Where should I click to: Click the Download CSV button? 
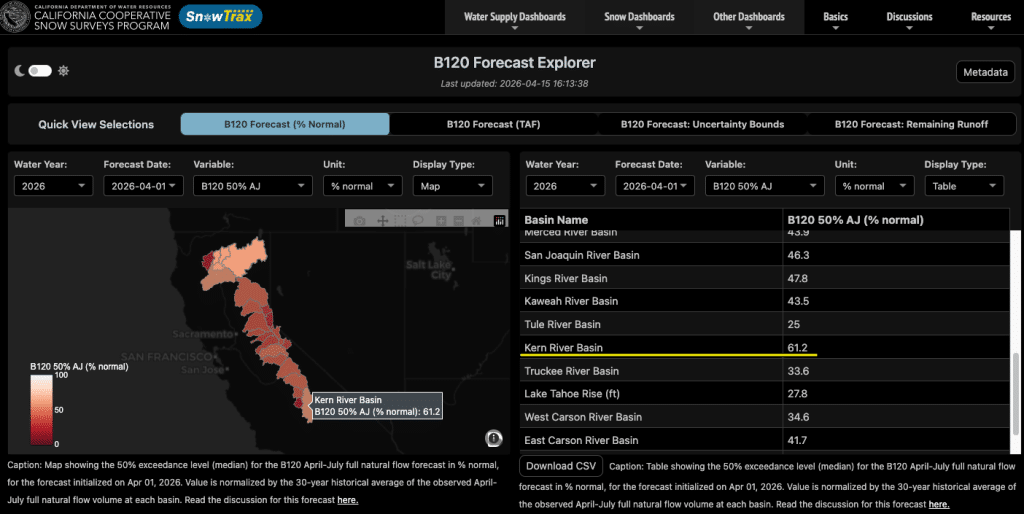[x=561, y=466]
